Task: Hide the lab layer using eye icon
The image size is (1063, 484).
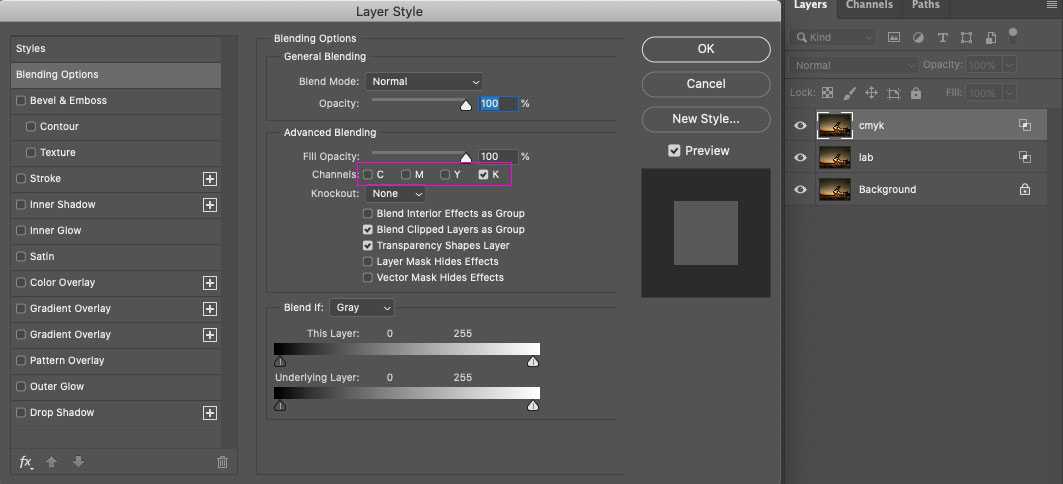Action: [x=800, y=157]
